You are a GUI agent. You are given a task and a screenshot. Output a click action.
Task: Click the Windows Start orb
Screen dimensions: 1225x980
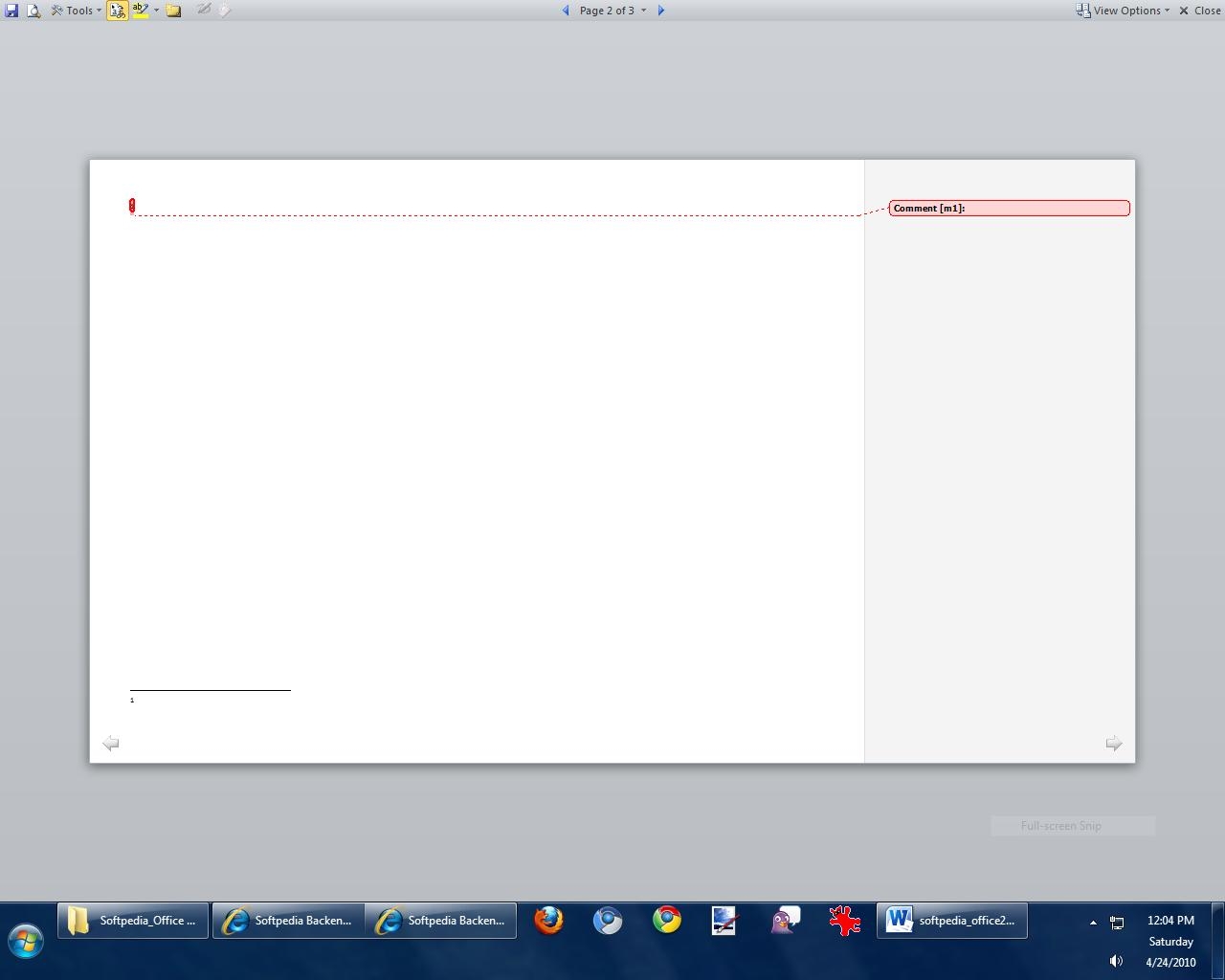pyautogui.click(x=26, y=940)
